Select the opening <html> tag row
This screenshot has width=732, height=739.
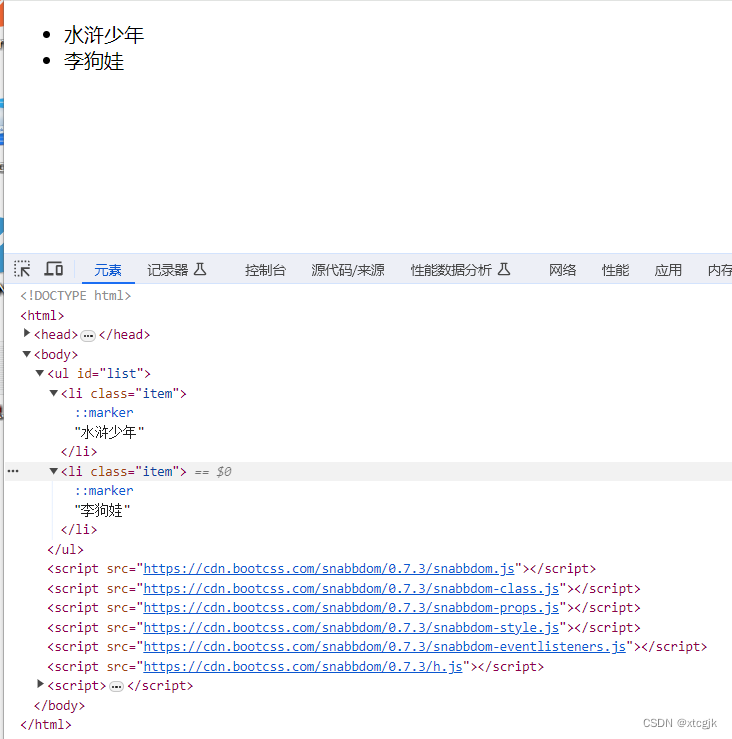(42, 315)
